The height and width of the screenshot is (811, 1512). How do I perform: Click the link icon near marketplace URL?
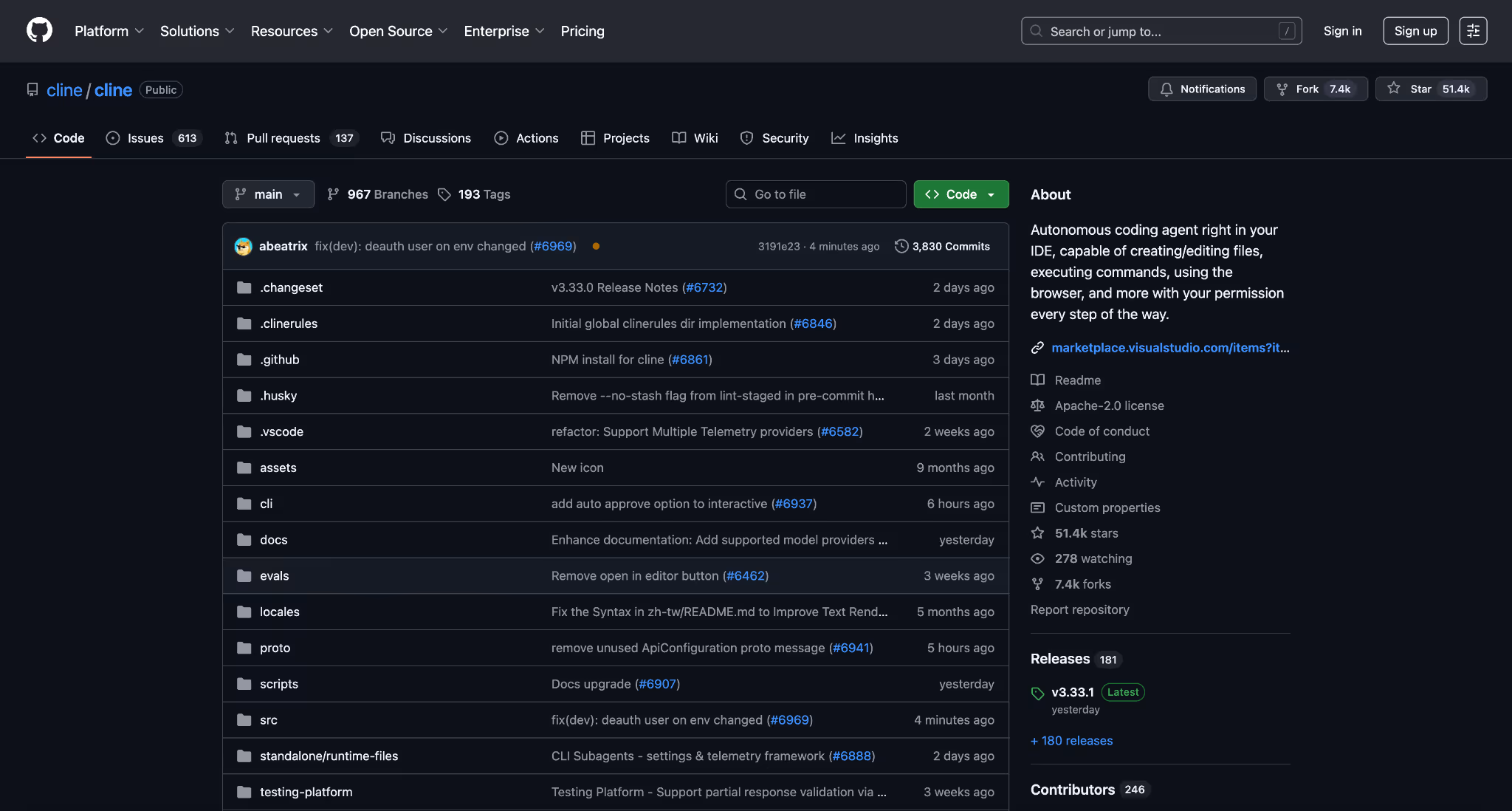click(1037, 347)
